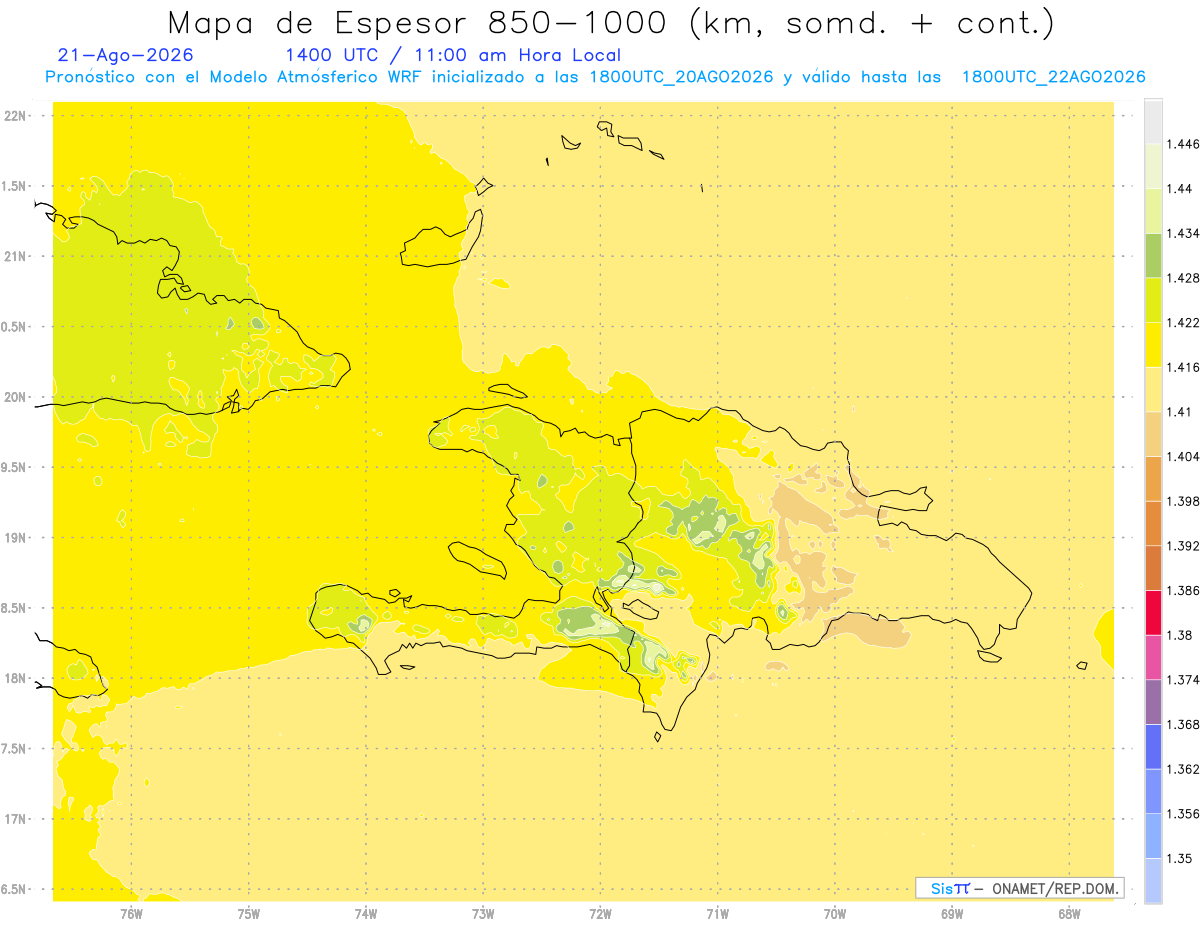Click the bright yellow legend swatch between 1.416 and 1.422
The width and height of the screenshot is (1200, 927).
pyautogui.click(x=1153, y=344)
